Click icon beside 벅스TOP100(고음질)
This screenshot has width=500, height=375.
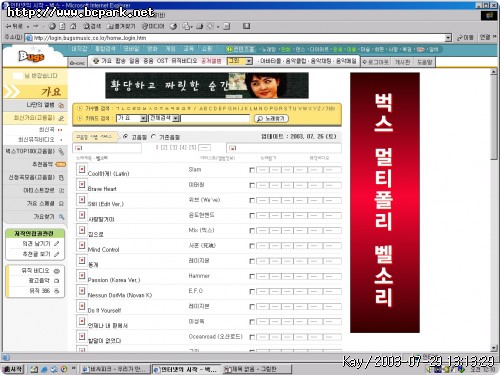point(61,152)
